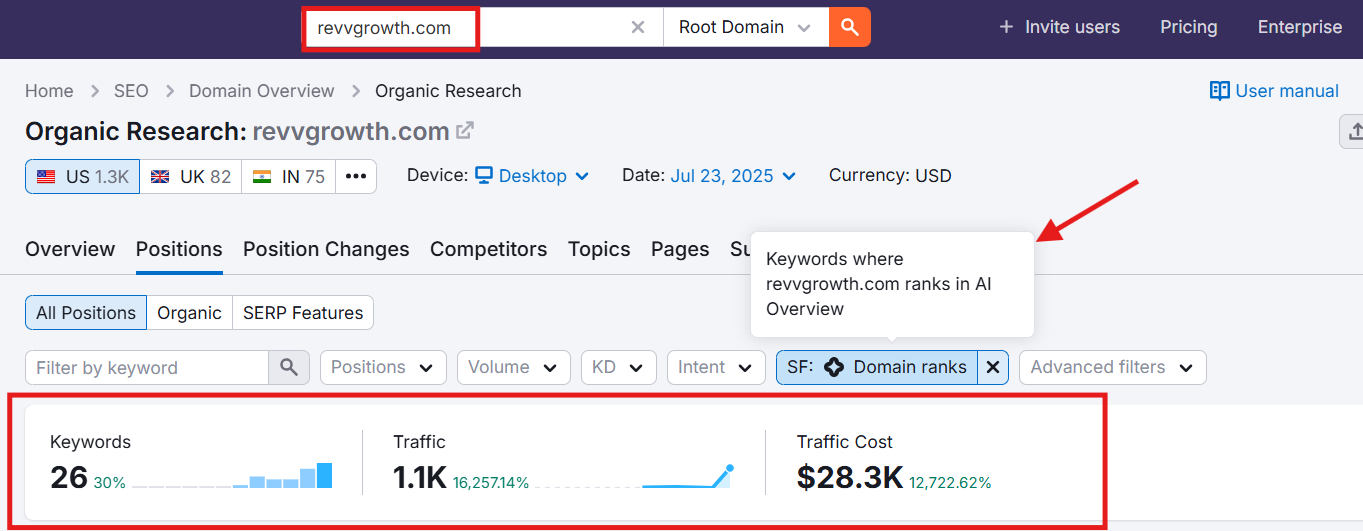The height and width of the screenshot is (531, 1363).
Task: Select the IN 75 database
Action: coord(289,176)
